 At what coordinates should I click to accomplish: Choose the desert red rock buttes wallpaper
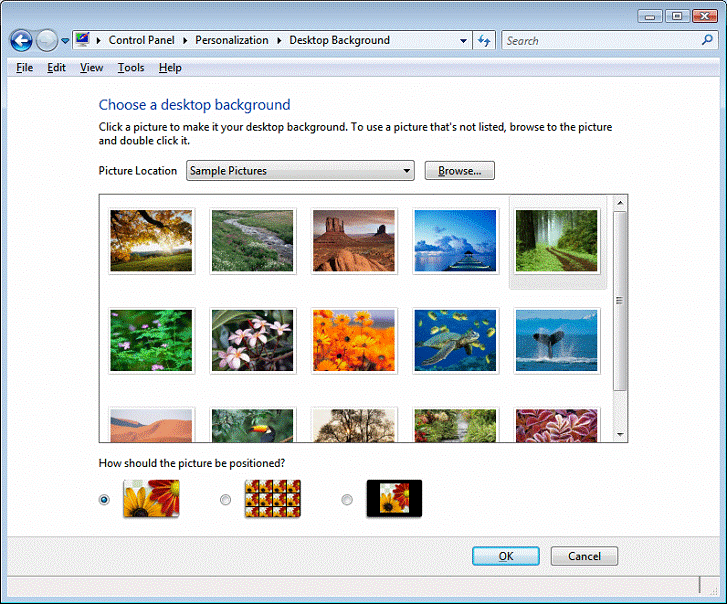tap(354, 241)
